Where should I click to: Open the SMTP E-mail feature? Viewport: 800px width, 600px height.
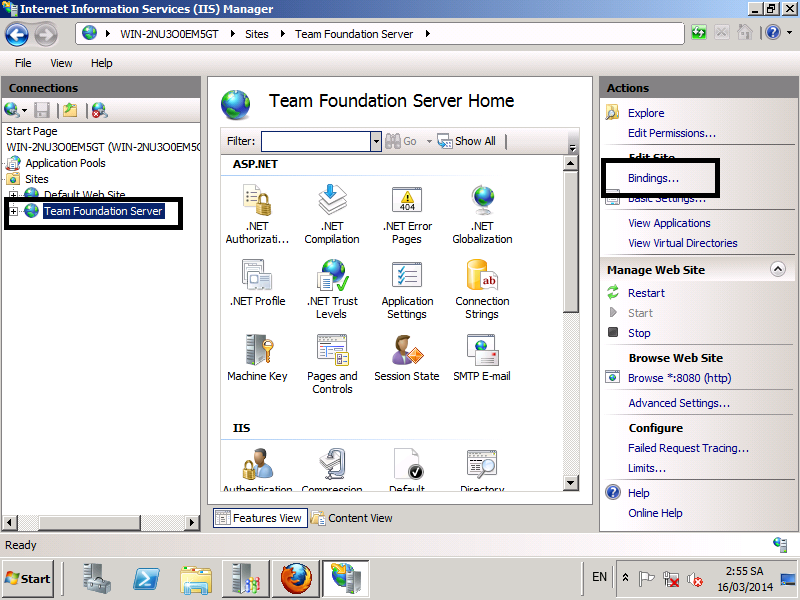pos(482,358)
